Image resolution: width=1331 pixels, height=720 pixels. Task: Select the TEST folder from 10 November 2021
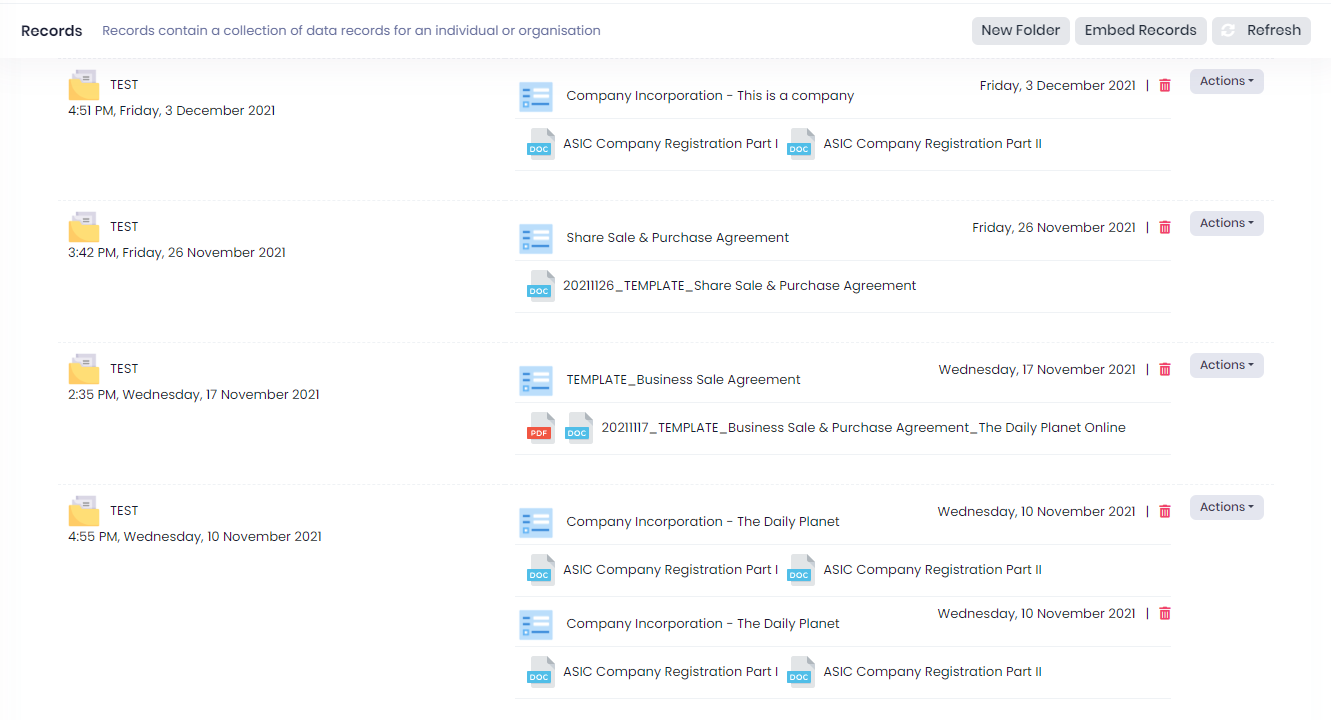click(84, 512)
